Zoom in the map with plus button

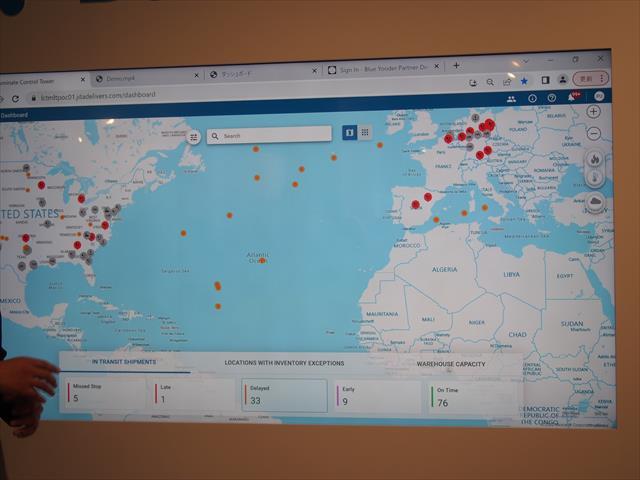point(593,112)
